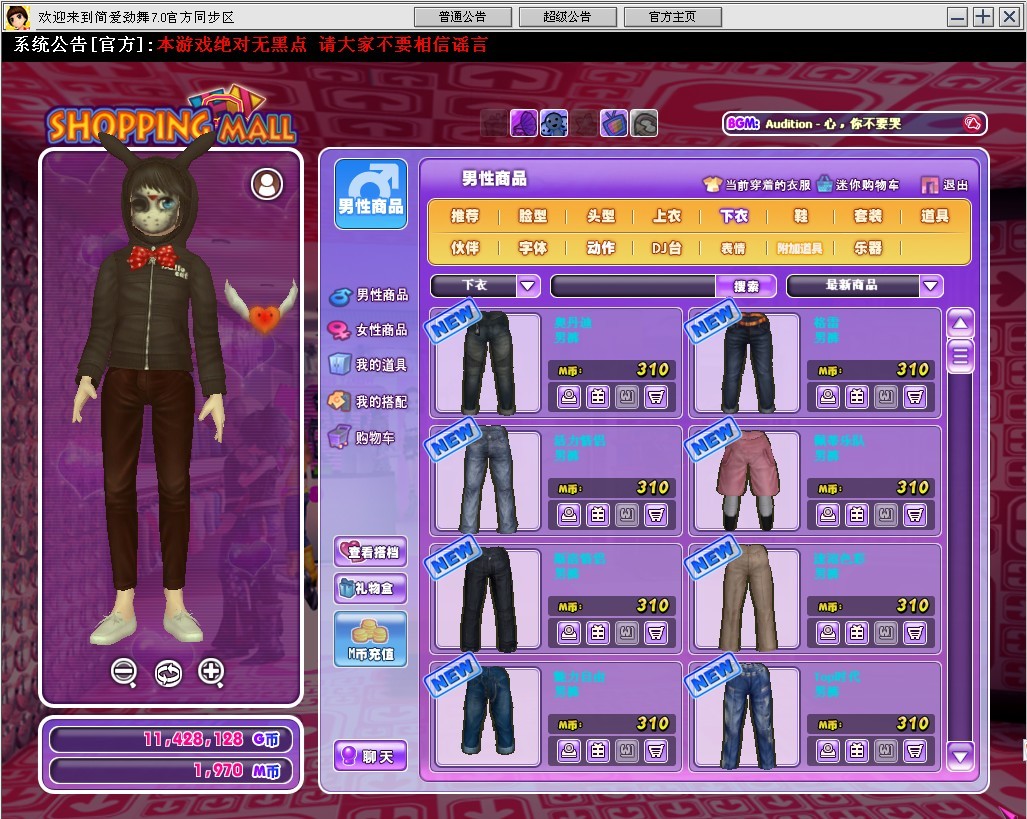Click the product search input field
Screen dimensions: 1027x819
coord(634,286)
